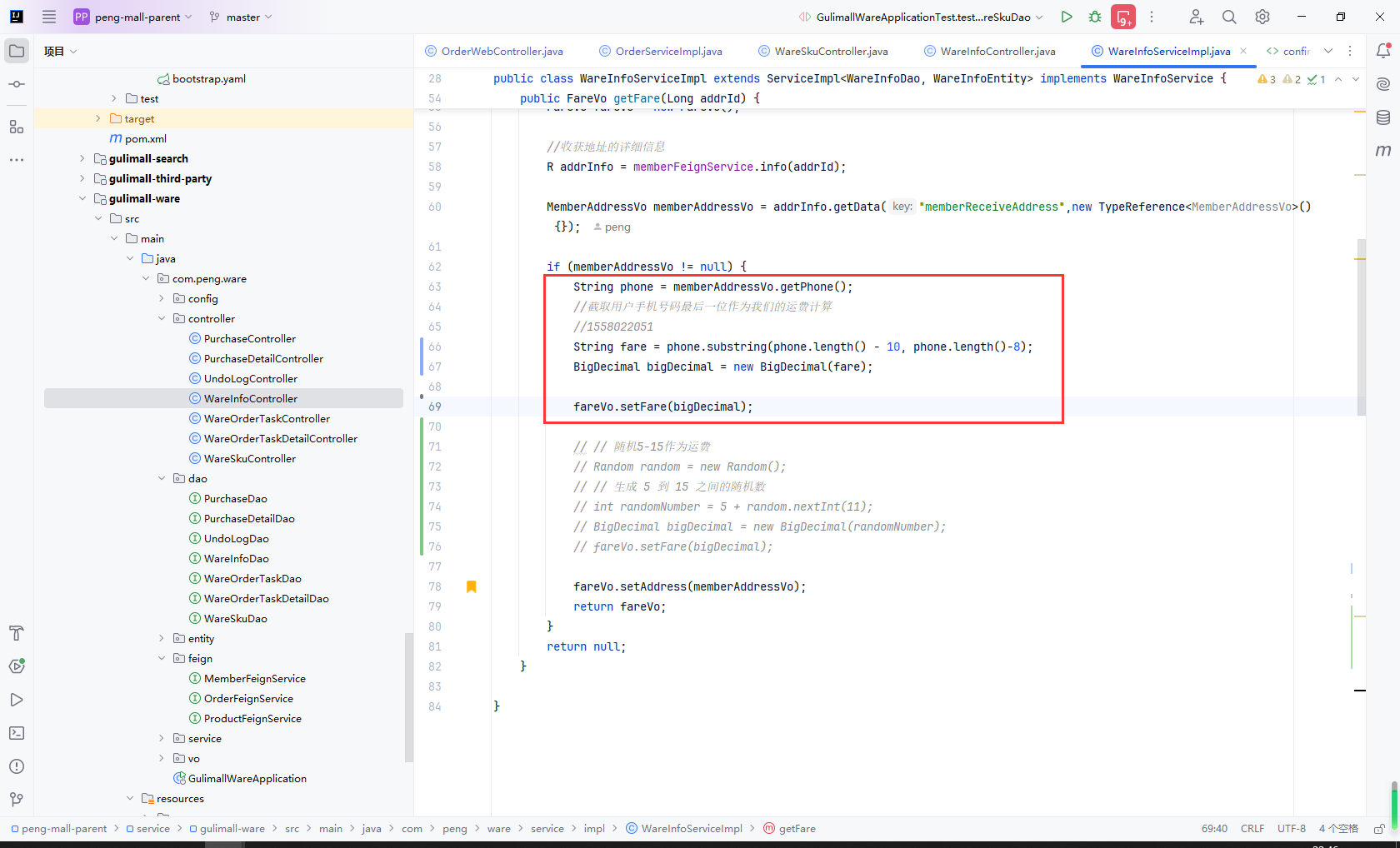Viewport: 1400px width, 848px height.
Task: Click the project tree vertical scrollbar
Action: [x=408, y=697]
